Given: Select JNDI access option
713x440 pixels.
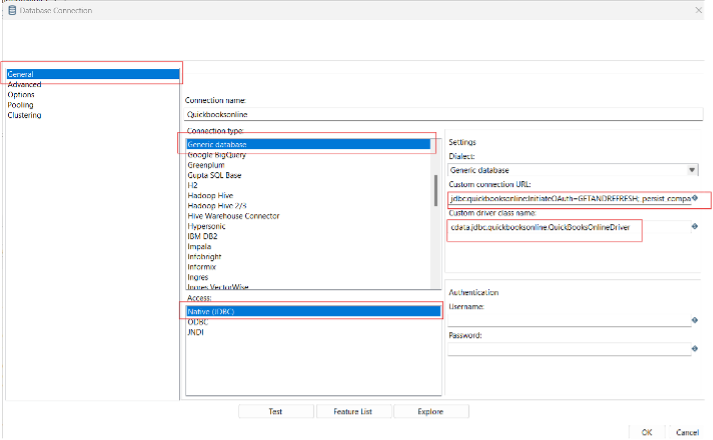Looking at the screenshot, I should tap(196, 332).
